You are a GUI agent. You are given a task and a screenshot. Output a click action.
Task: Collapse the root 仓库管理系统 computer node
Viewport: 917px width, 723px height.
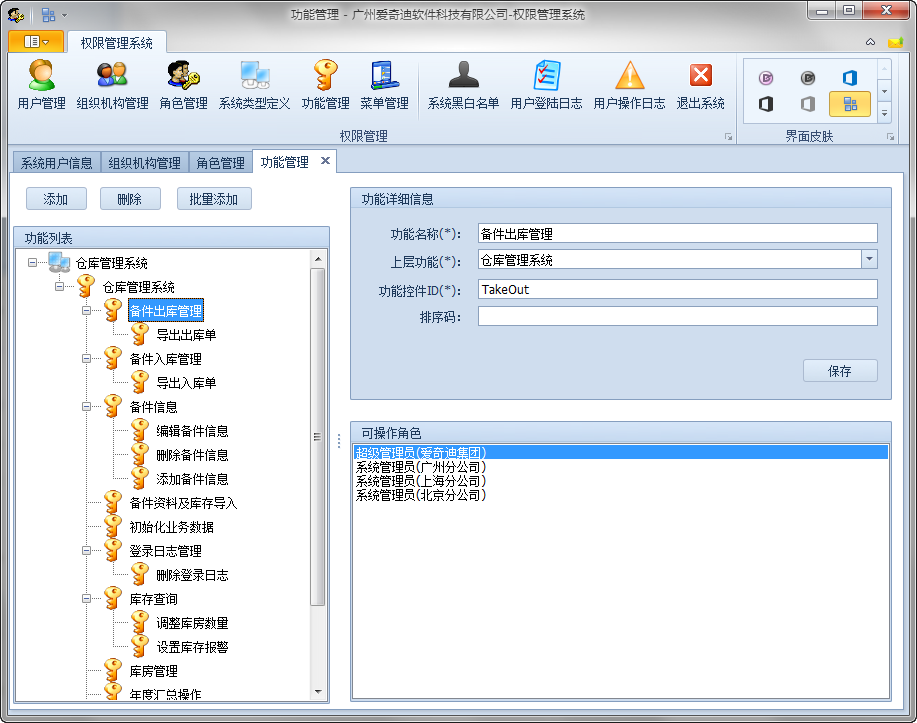pyautogui.click(x=32, y=263)
